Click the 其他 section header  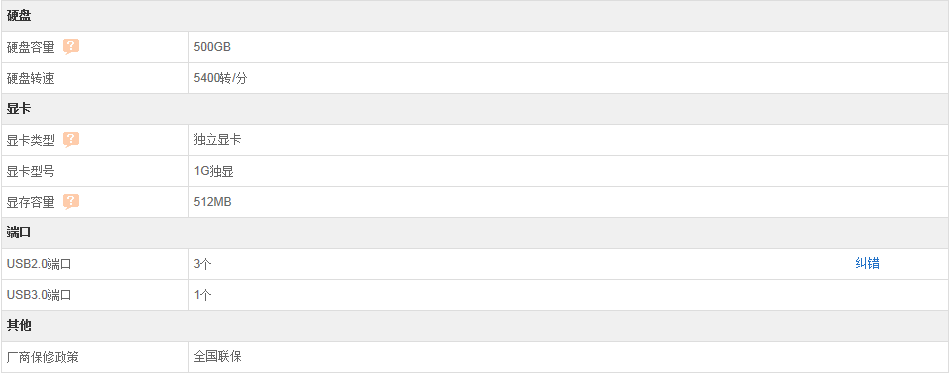pyautogui.click(x=475, y=326)
